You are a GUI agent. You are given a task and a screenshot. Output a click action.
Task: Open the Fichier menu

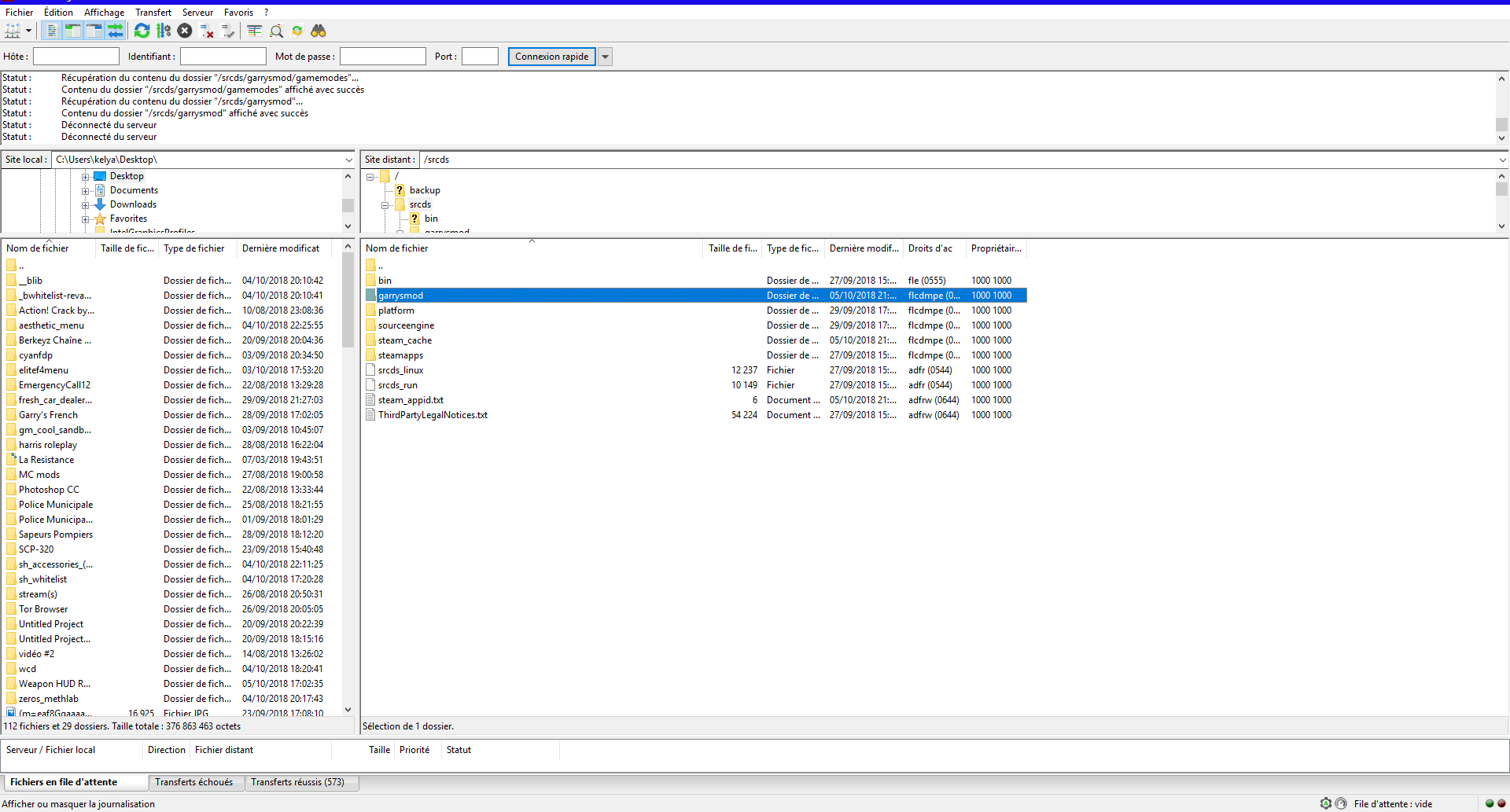point(20,12)
